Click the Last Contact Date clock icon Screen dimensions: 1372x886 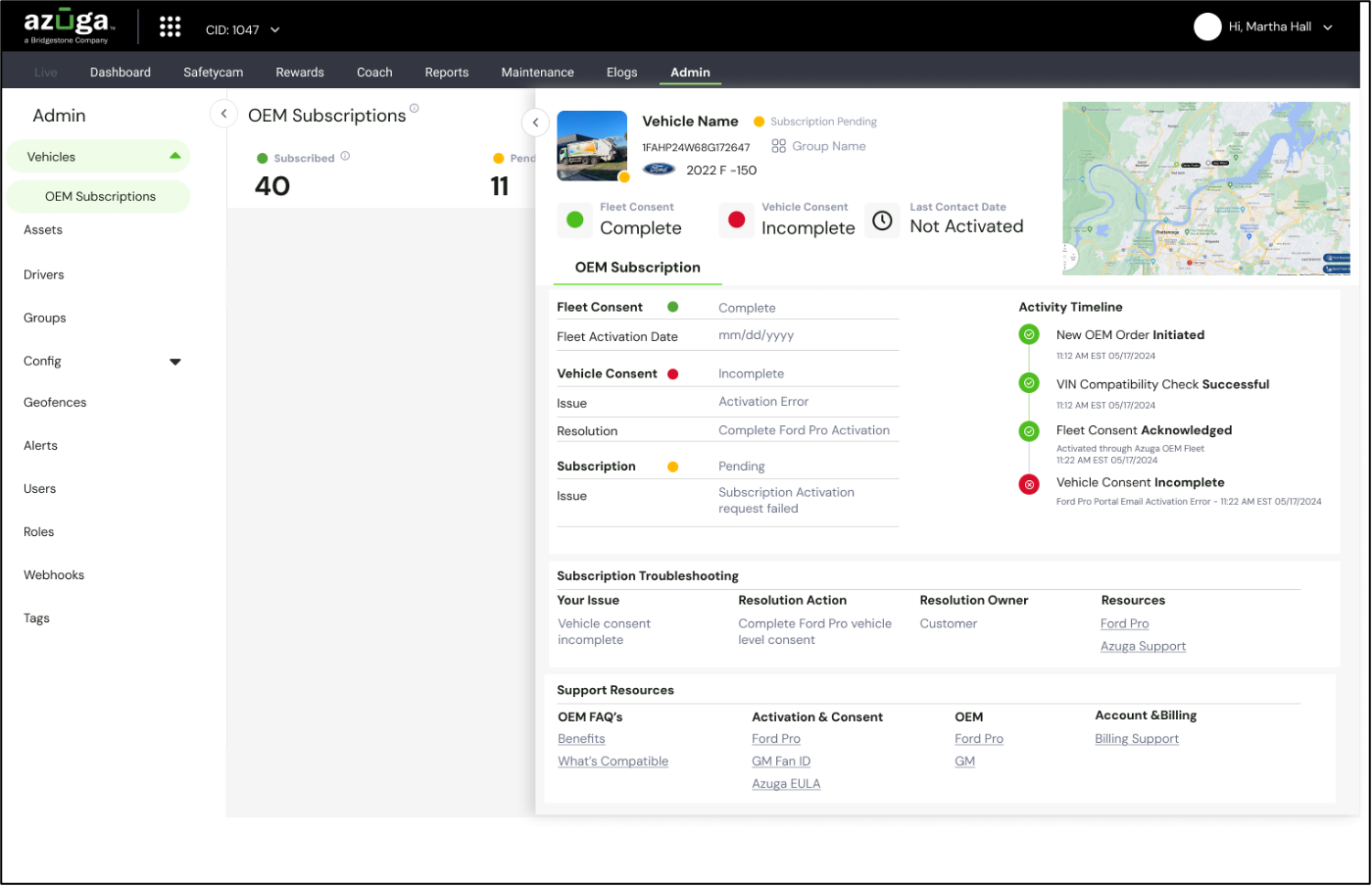point(882,221)
